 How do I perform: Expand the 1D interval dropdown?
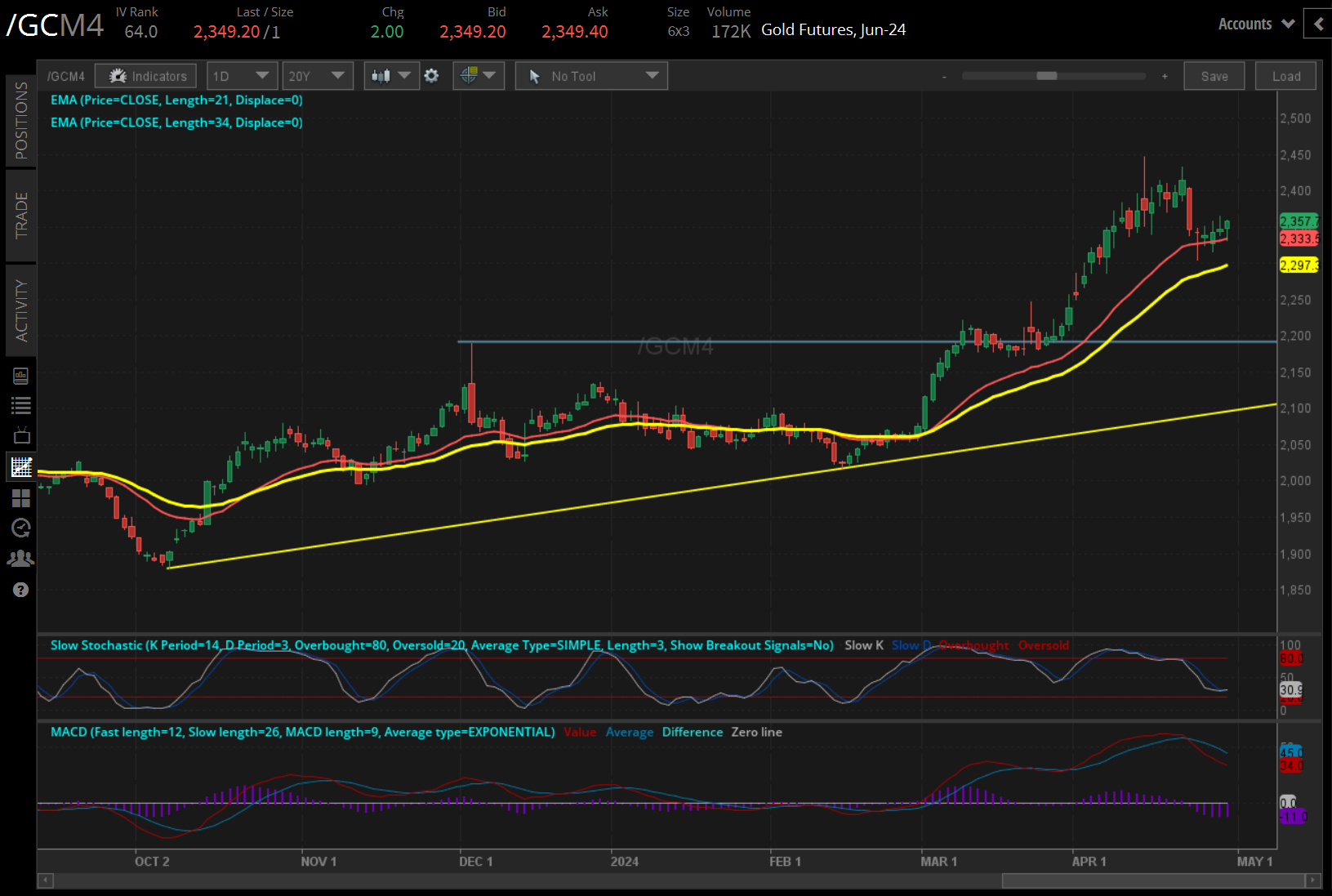point(242,76)
